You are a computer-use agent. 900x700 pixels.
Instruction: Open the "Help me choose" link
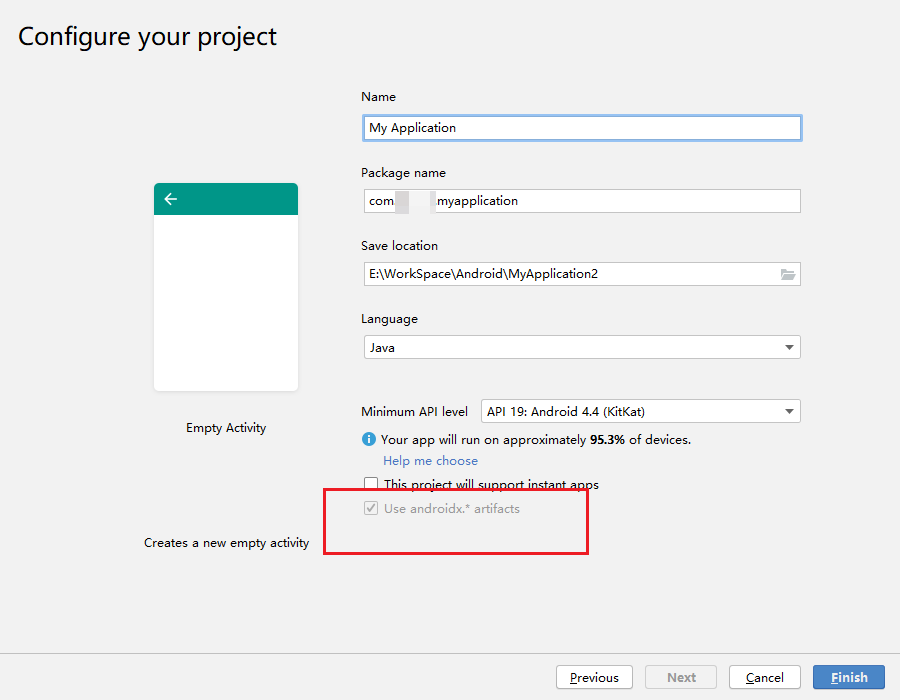[x=430, y=460]
